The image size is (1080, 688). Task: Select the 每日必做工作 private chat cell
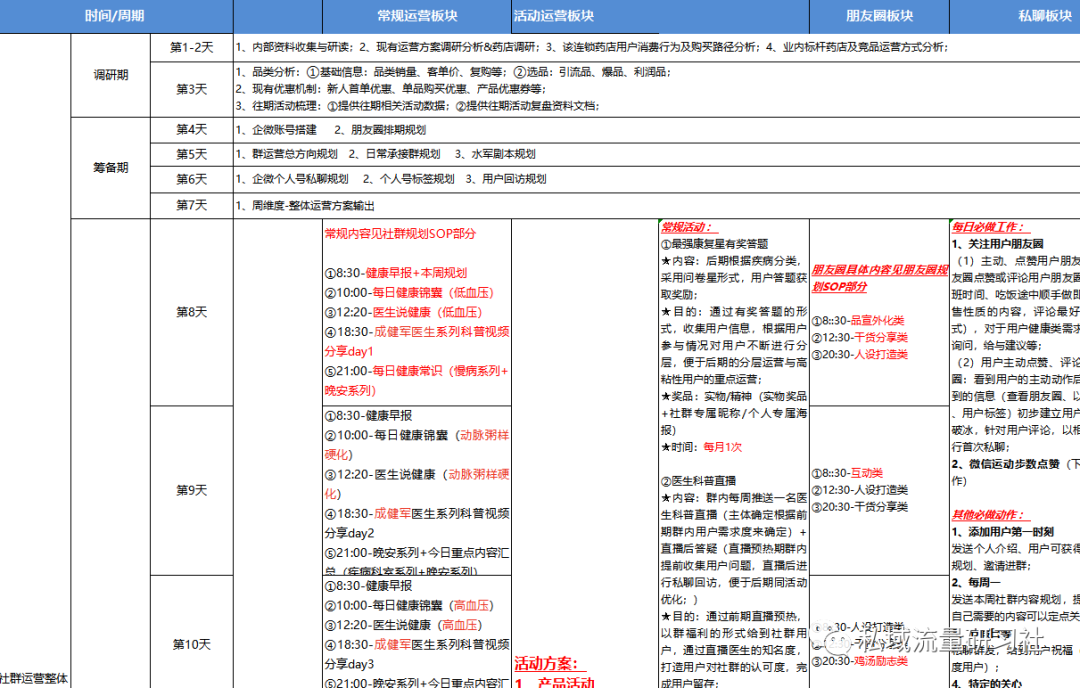pos(1015,453)
